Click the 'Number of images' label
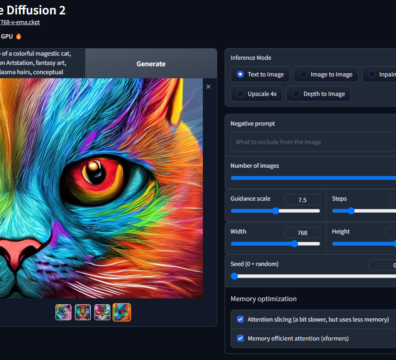This screenshot has width=396, height=360. coord(255,166)
